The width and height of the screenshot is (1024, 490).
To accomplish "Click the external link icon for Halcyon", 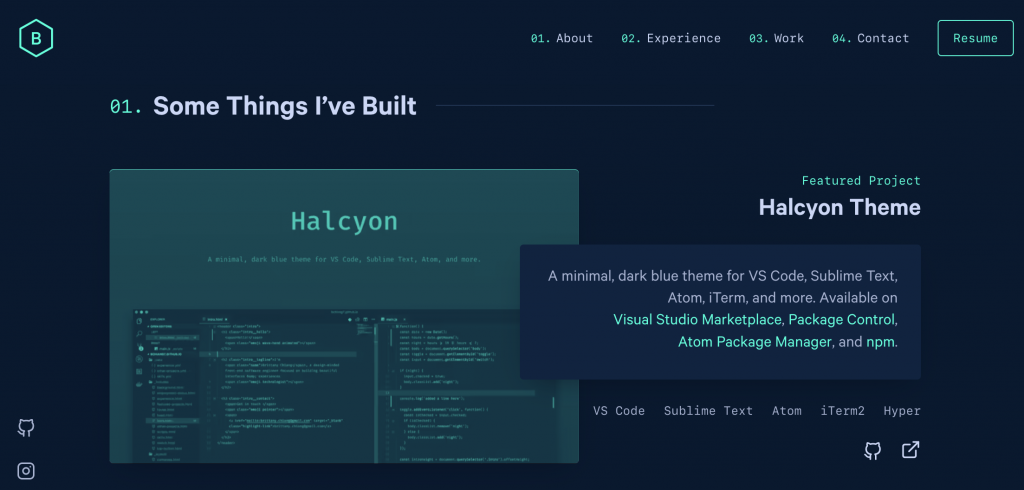I will [x=910, y=450].
